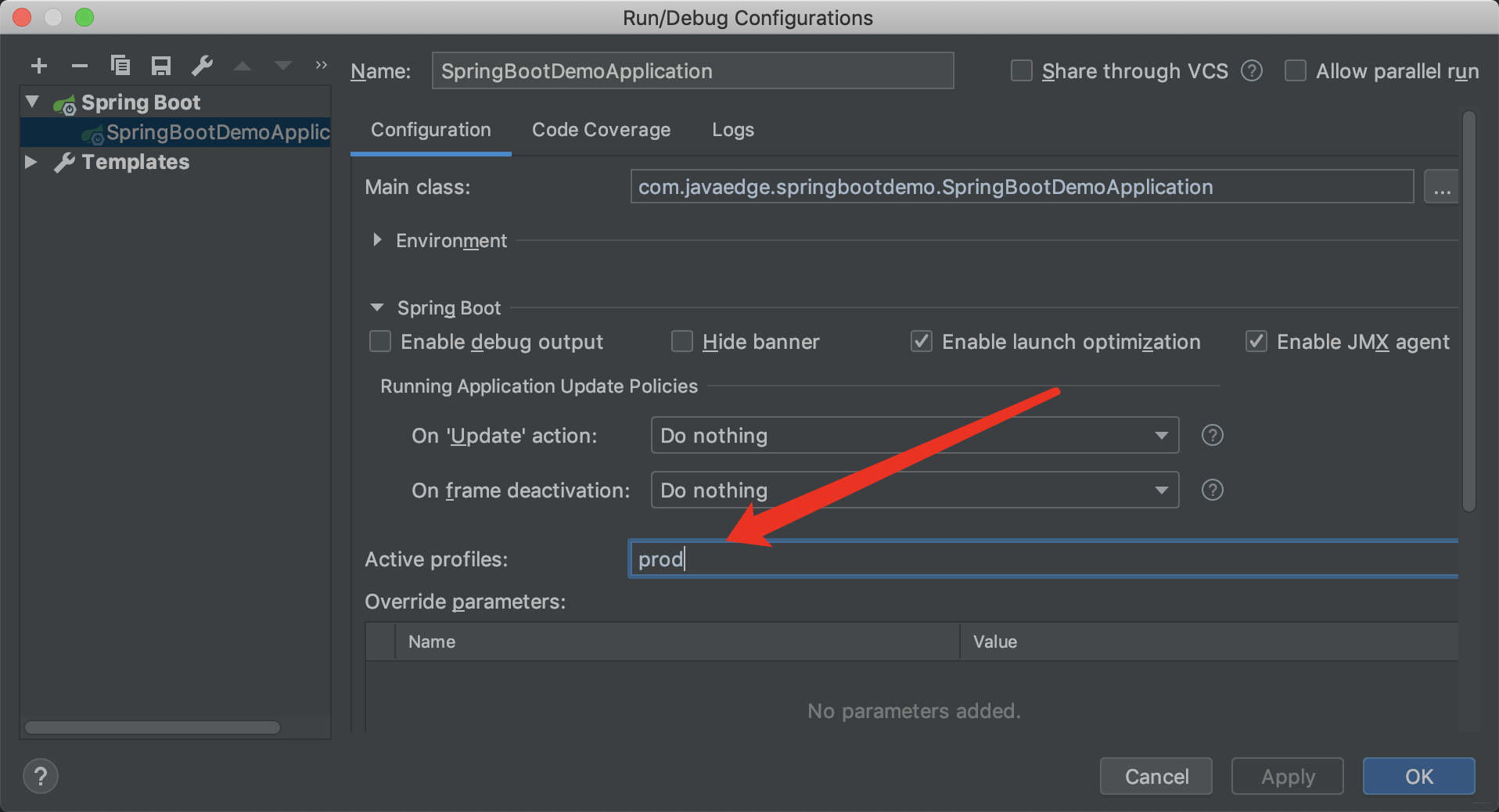Select SpringBootDemoApplic in the configurations tree
1499x812 pixels.
coord(175,132)
